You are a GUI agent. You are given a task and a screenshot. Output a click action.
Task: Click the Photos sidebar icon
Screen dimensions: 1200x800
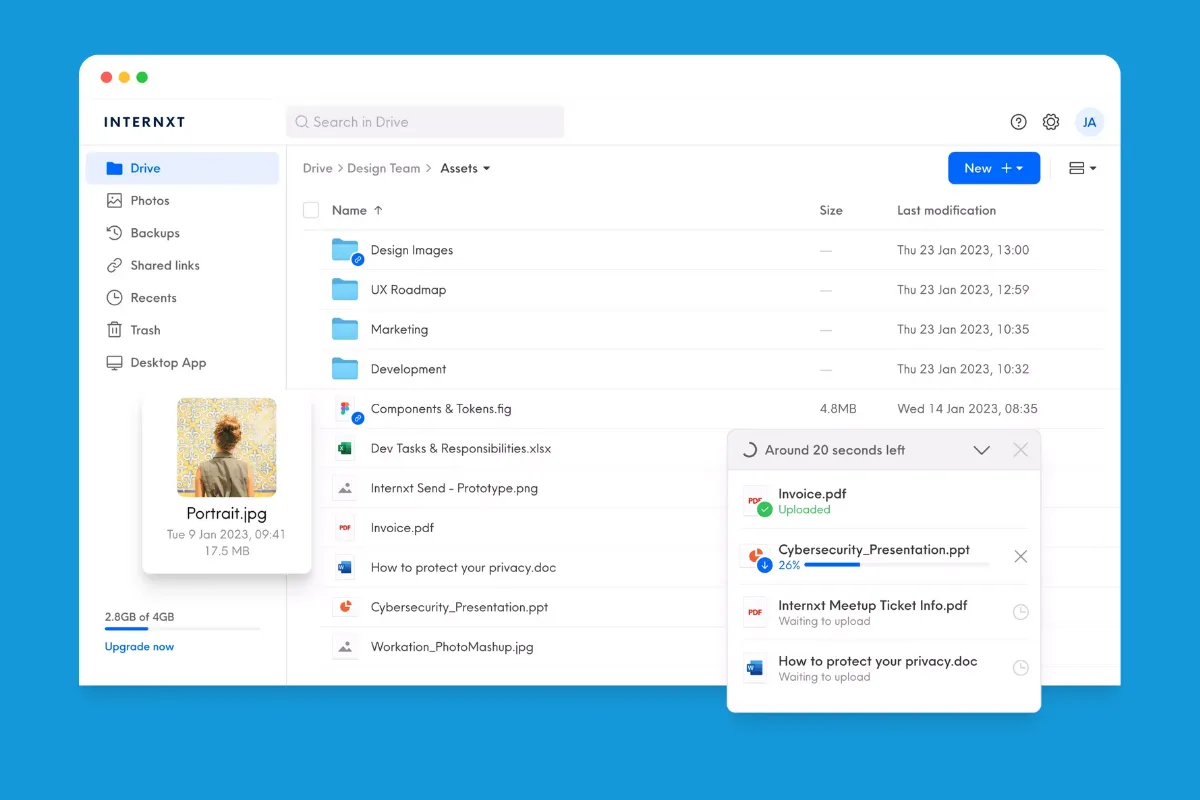click(114, 200)
